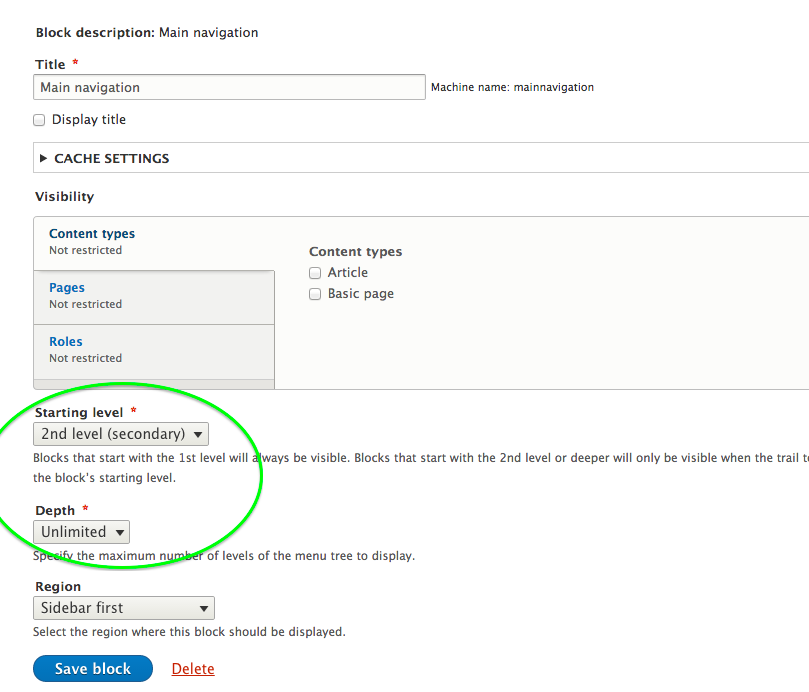Check the Article content type box

click(315, 273)
